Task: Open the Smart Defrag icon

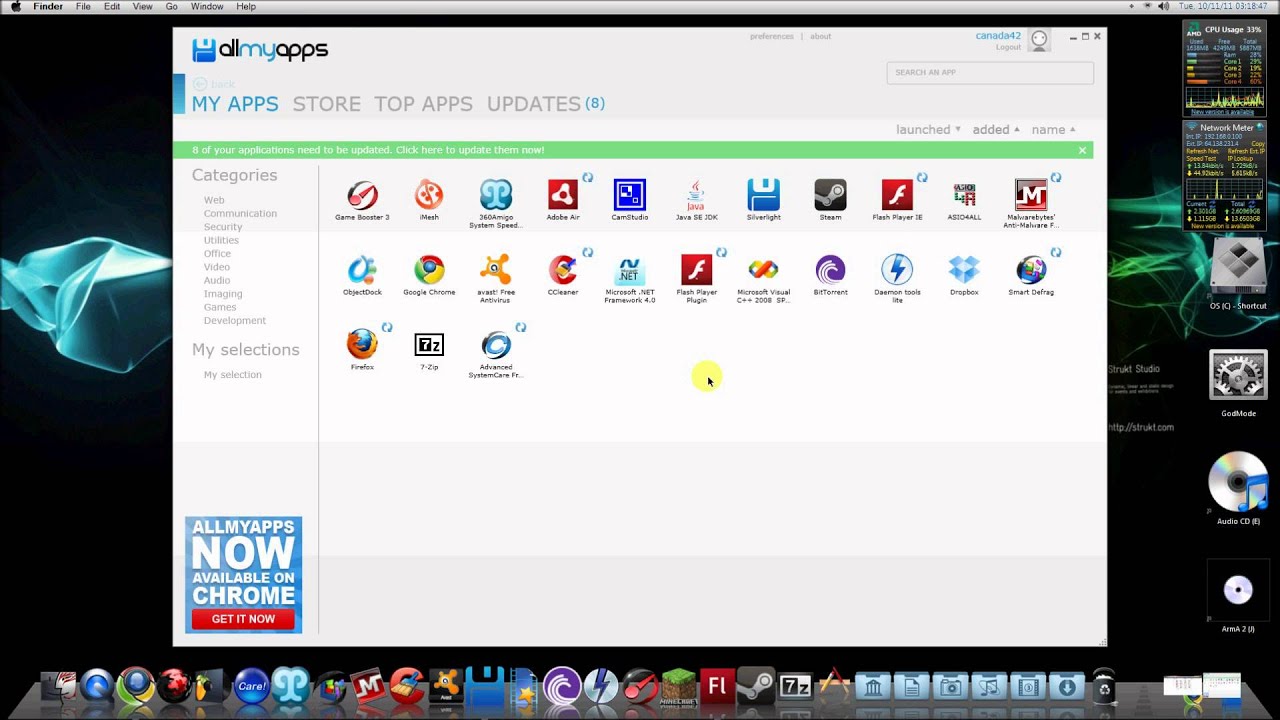Action: point(1031,270)
